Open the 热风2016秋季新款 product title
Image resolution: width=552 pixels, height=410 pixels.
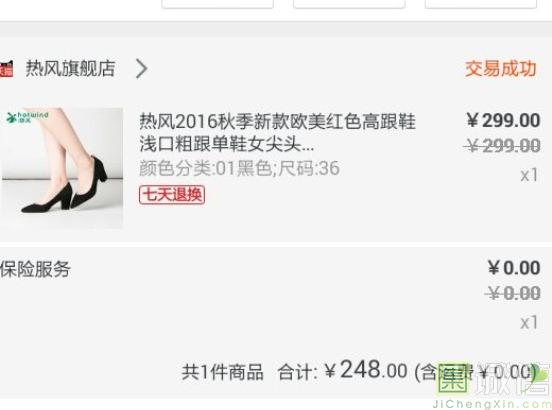pos(277,132)
